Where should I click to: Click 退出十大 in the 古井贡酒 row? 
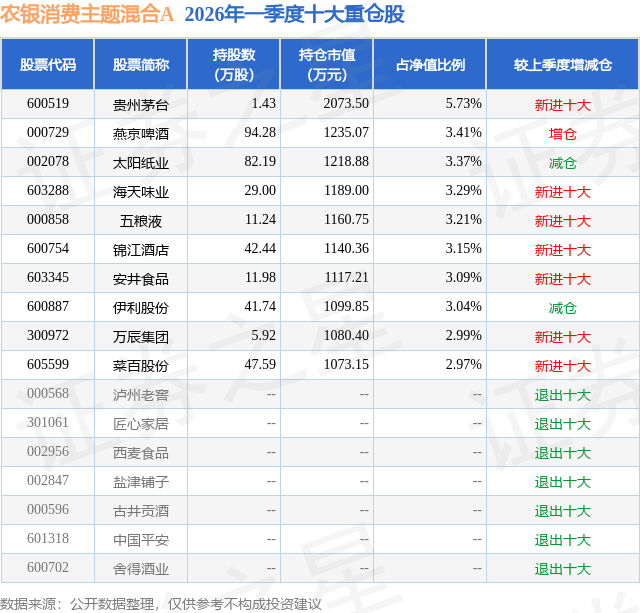click(x=563, y=511)
